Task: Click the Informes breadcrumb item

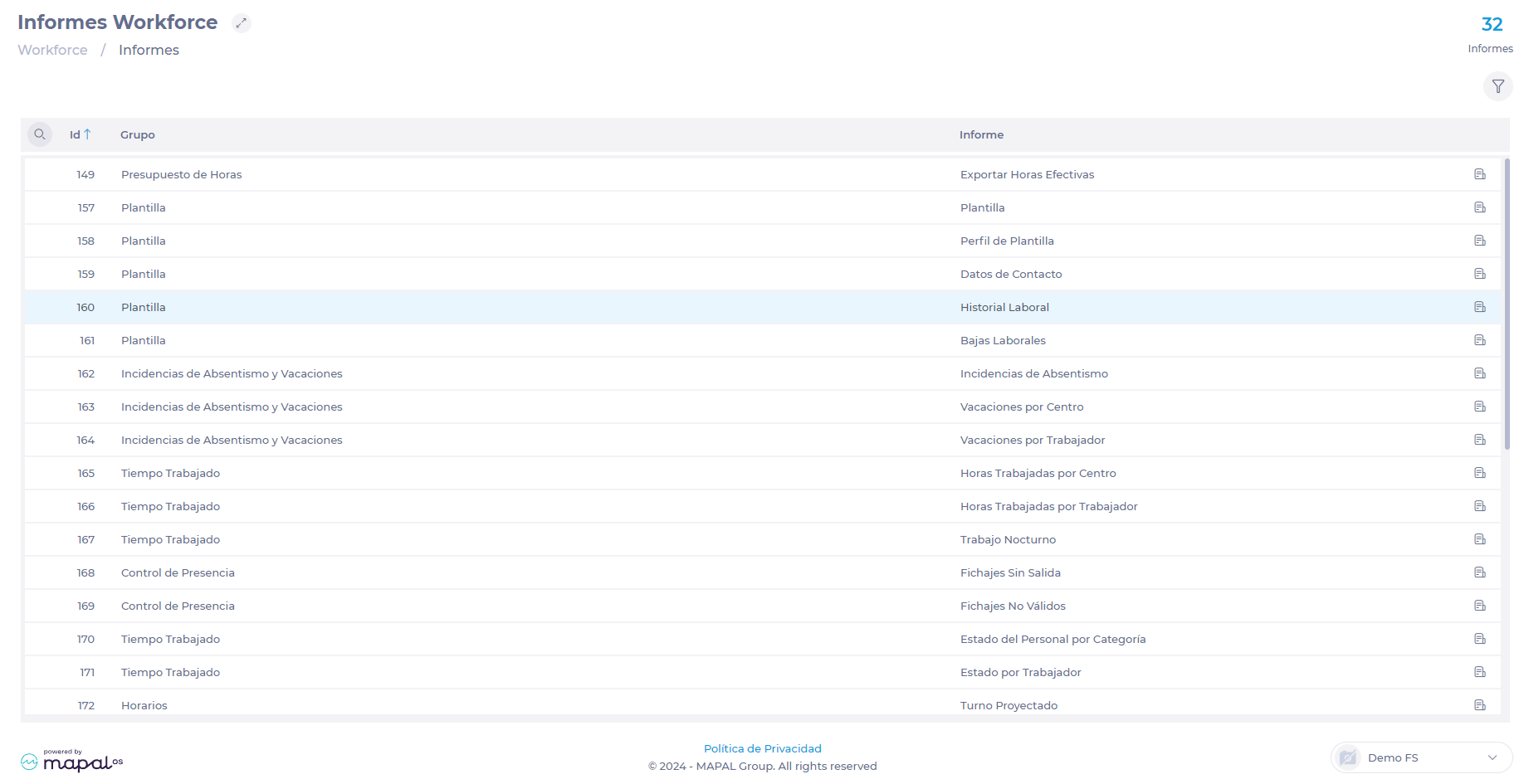Action: [x=149, y=50]
